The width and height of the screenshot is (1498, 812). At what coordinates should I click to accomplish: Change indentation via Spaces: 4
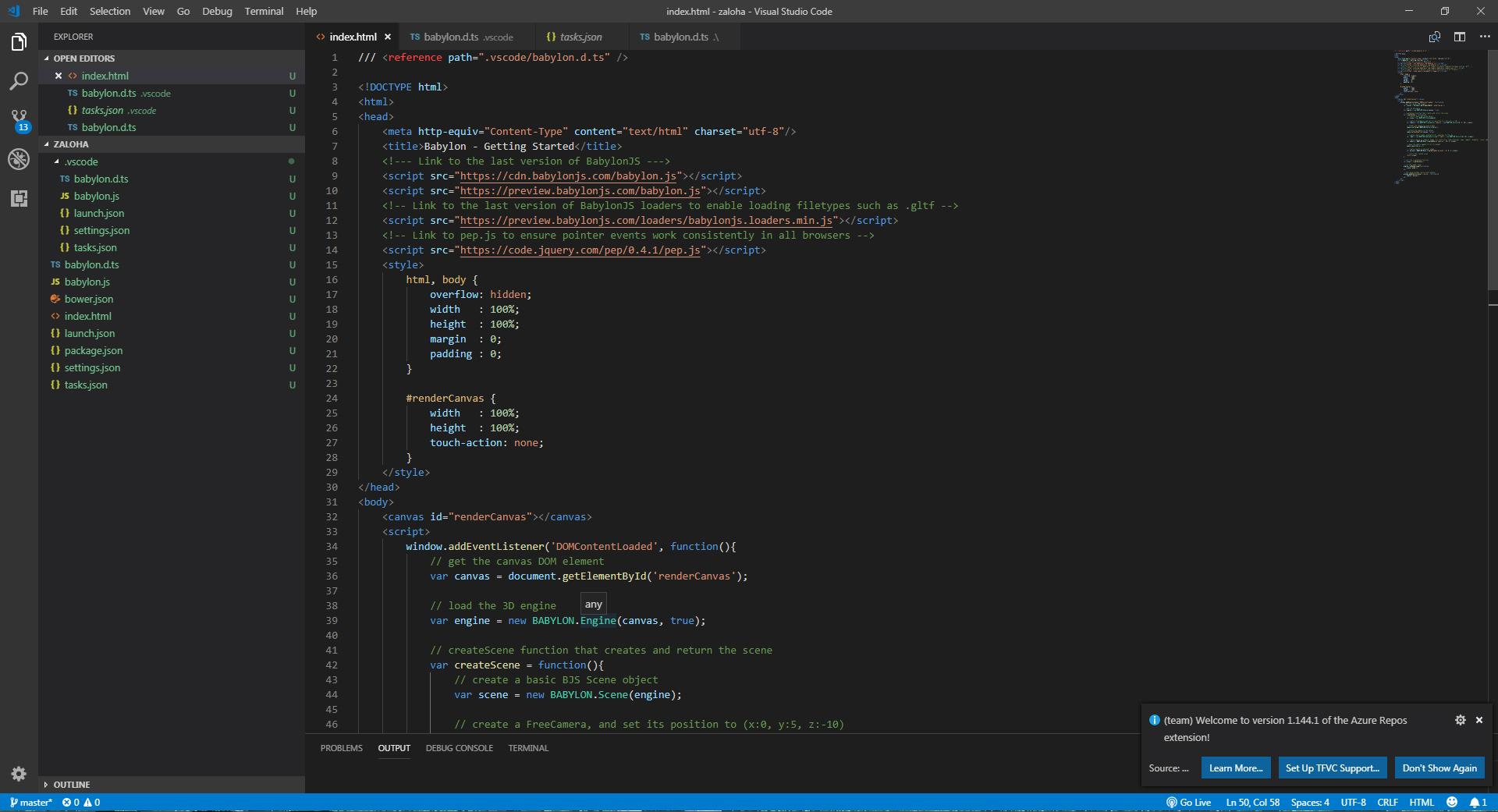[1310, 802]
